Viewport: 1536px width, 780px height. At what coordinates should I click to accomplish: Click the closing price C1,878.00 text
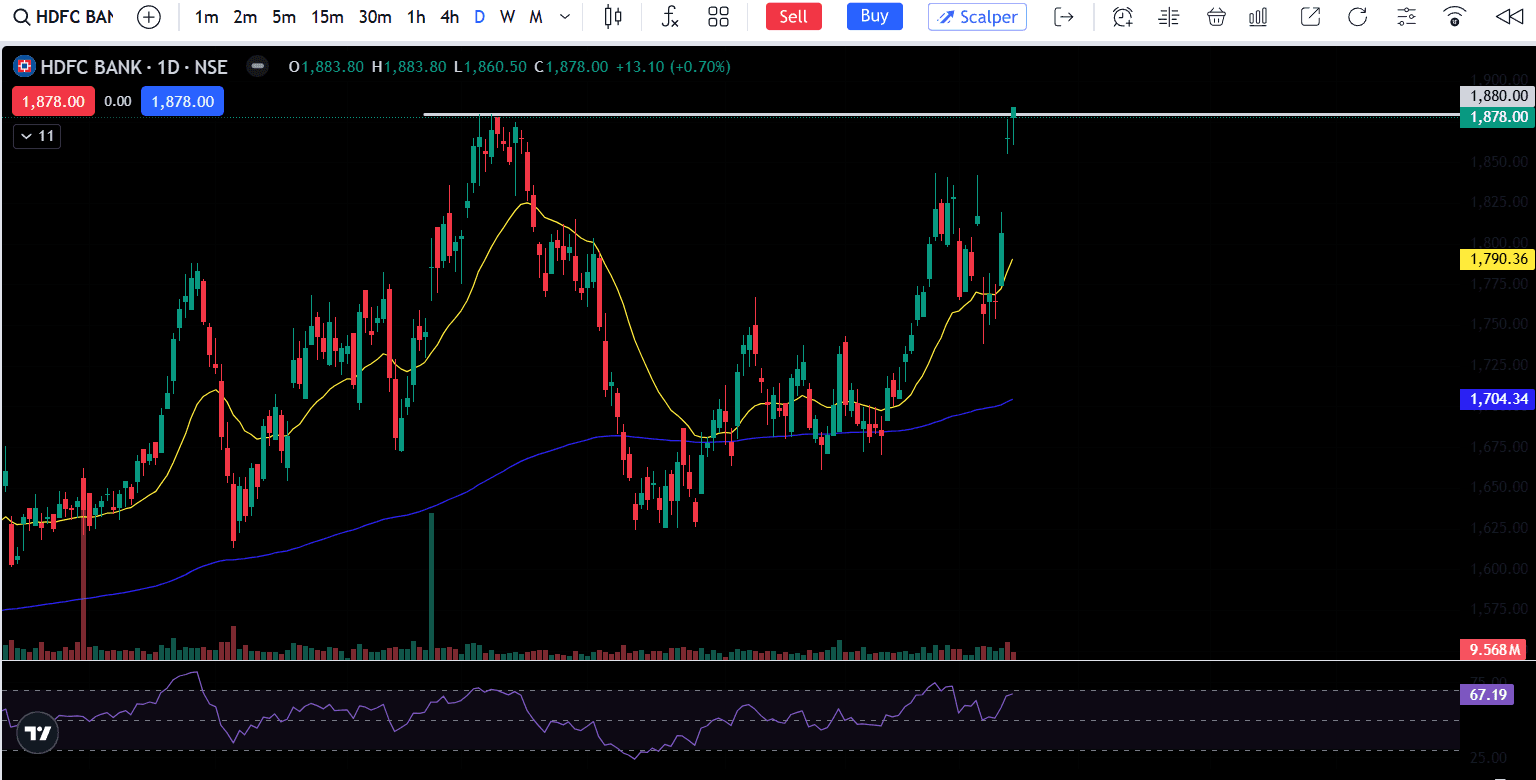[x=570, y=67]
